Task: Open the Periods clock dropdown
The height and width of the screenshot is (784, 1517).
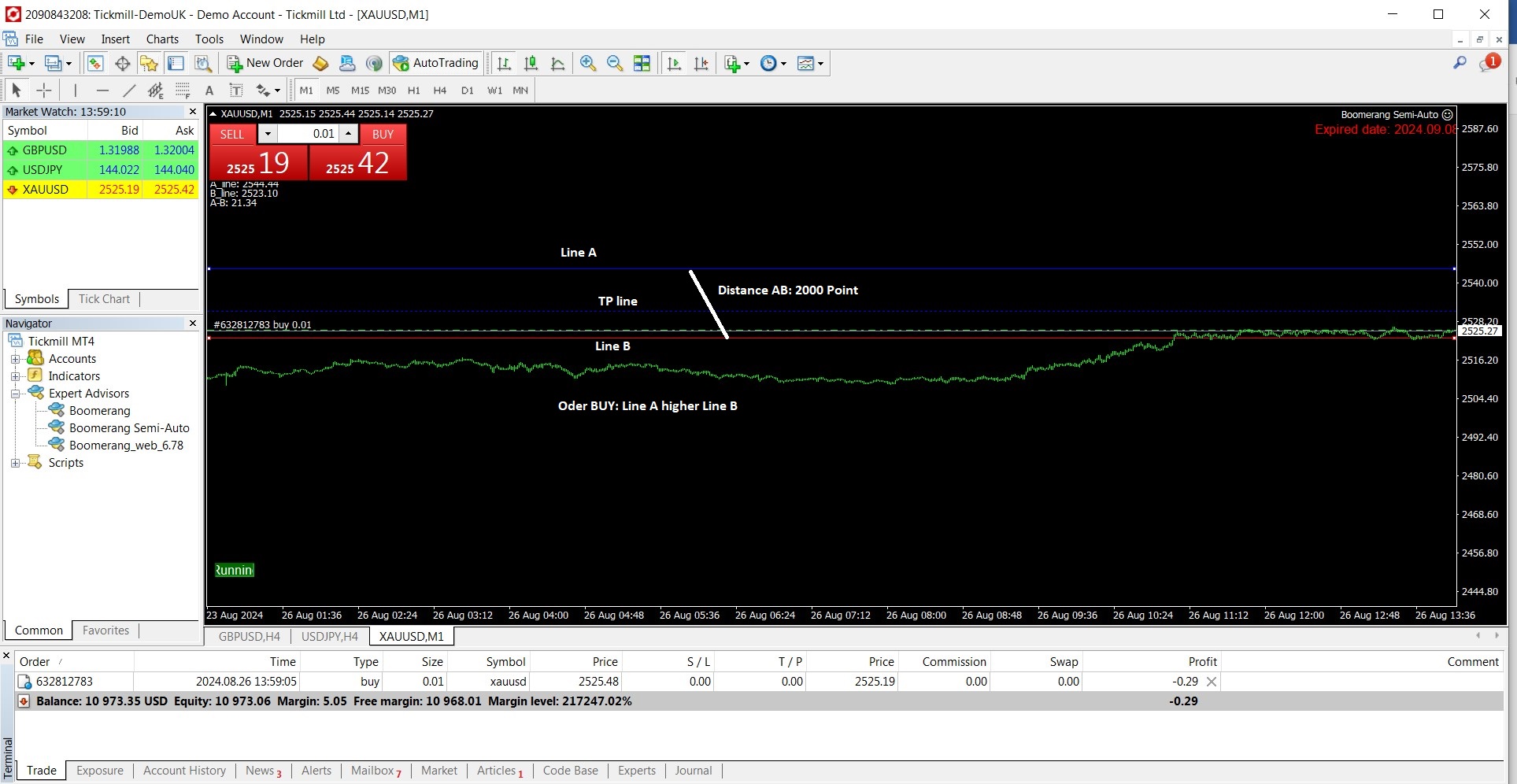Action: [x=774, y=63]
